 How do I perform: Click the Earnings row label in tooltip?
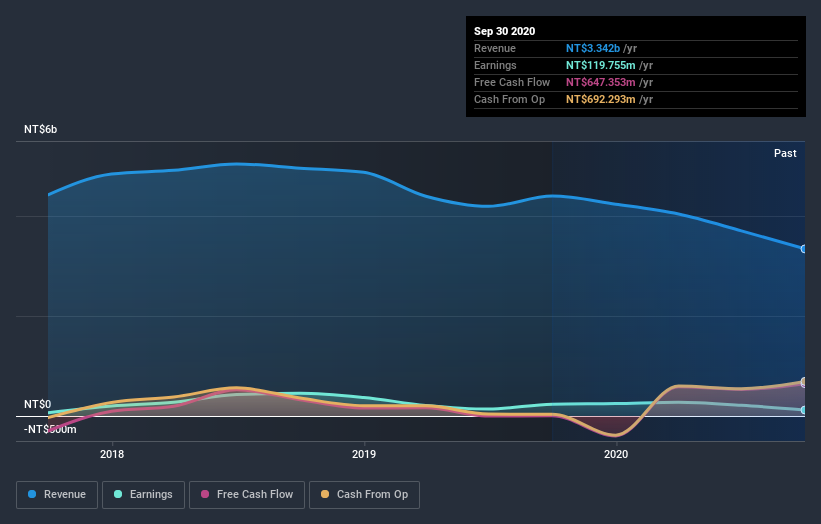[x=495, y=65]
